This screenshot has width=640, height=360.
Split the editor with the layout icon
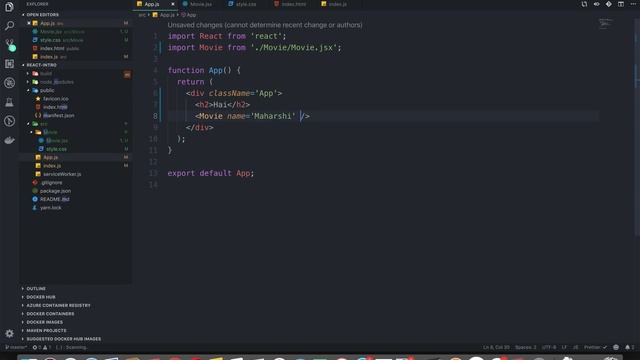click(621, 4)
